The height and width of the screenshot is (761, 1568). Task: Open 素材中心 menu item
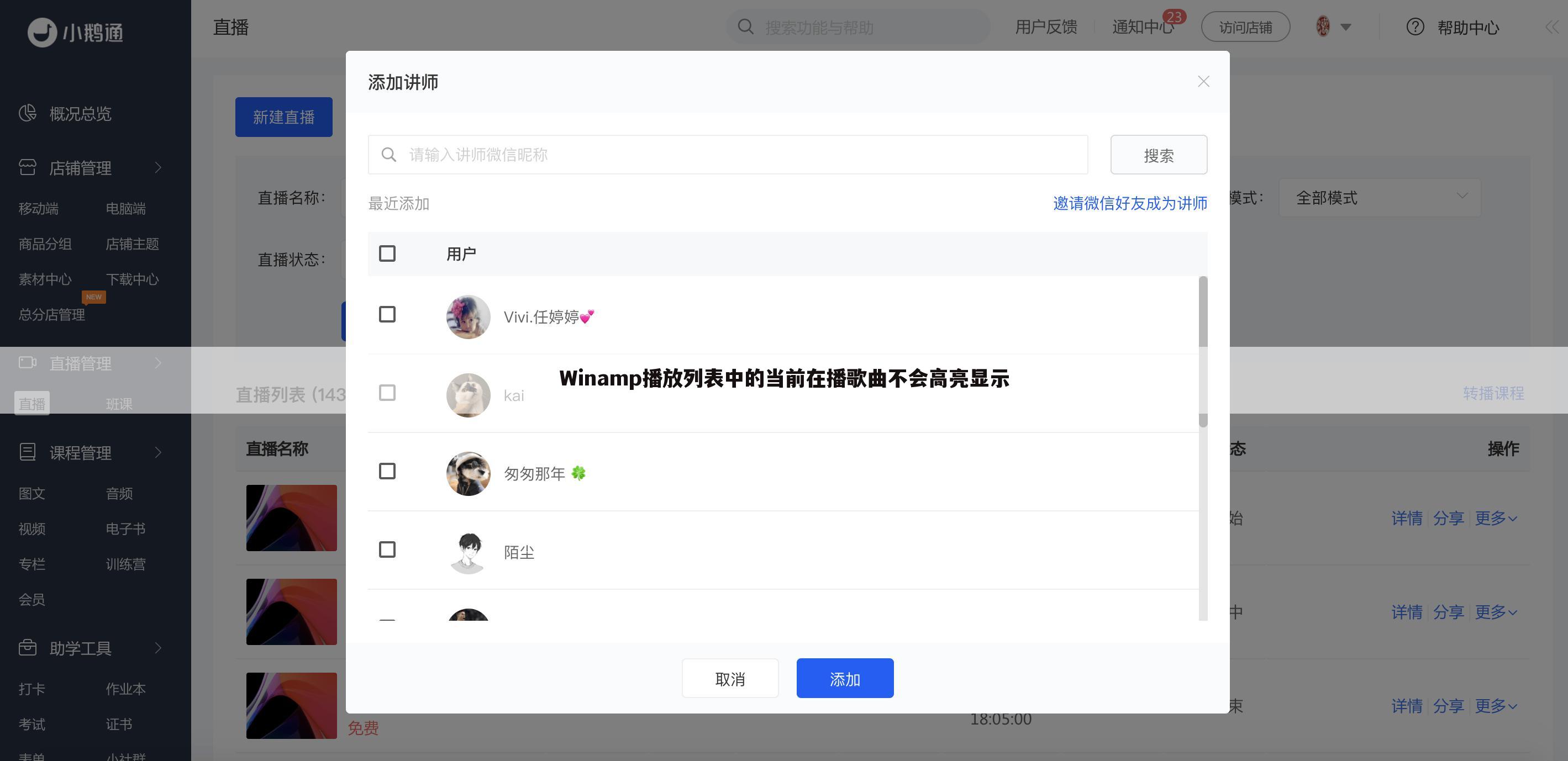point(45,279)
